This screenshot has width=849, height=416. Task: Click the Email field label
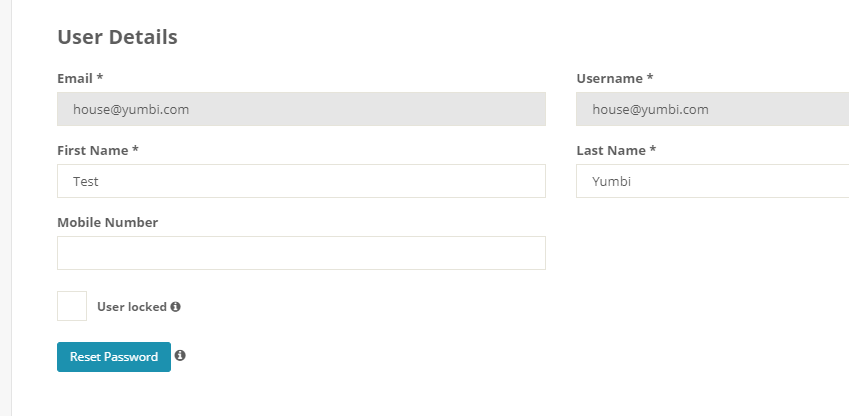pyautogui.click(x=75, y=78)
